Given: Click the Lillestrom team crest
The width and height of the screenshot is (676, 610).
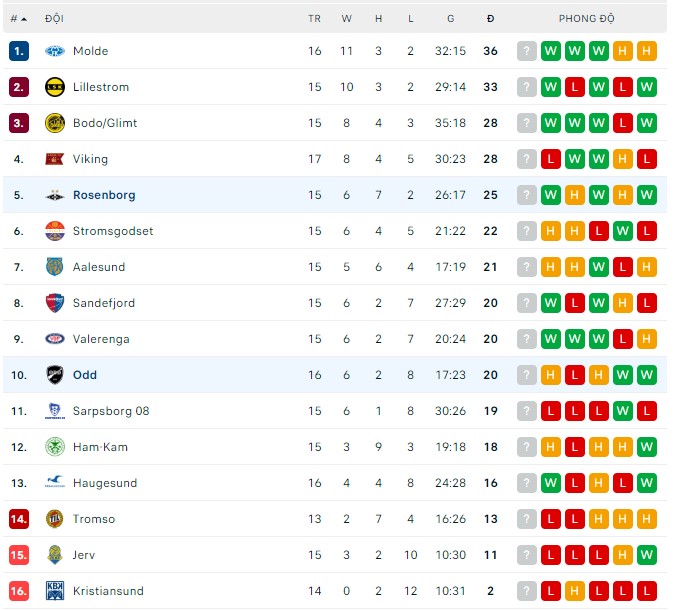Looking at the screenshot, I should tap(55, 87).
